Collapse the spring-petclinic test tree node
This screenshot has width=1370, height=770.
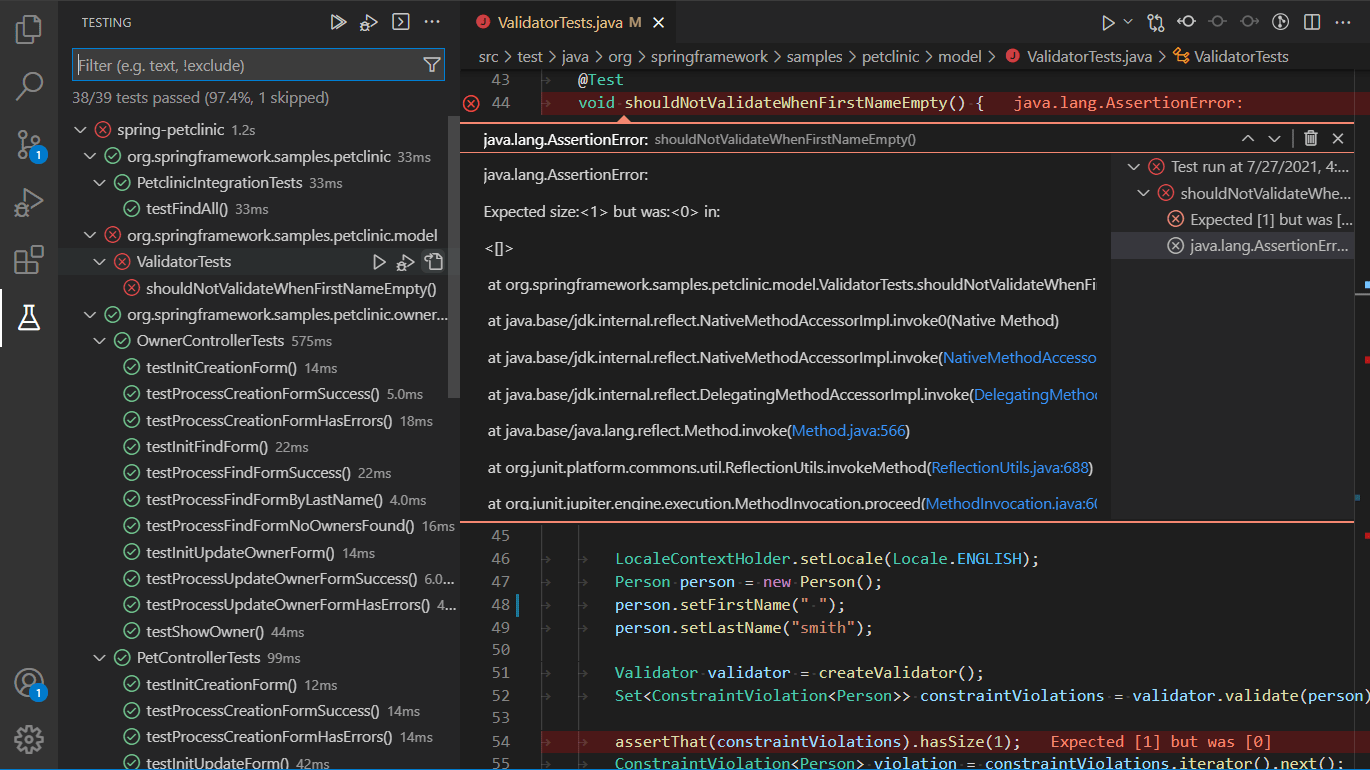[80, 129]
